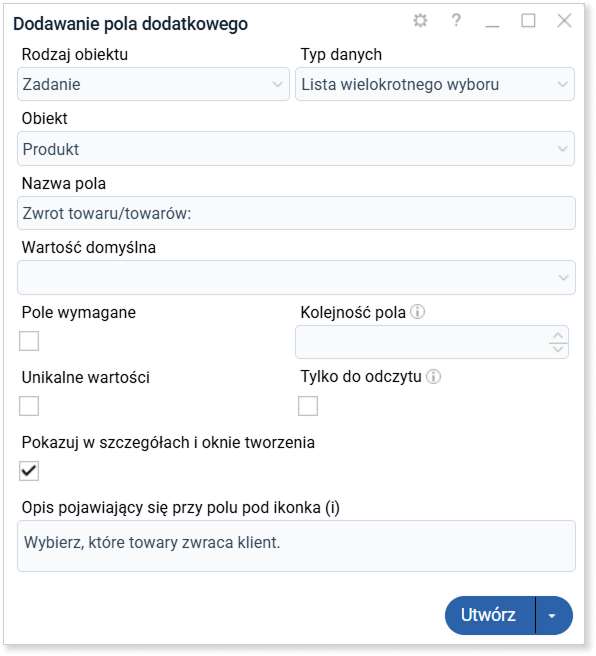596x656 pixels.
Task: Minimize the Dodawanie pola dodatkowego window
Action: tap(492, 21)
